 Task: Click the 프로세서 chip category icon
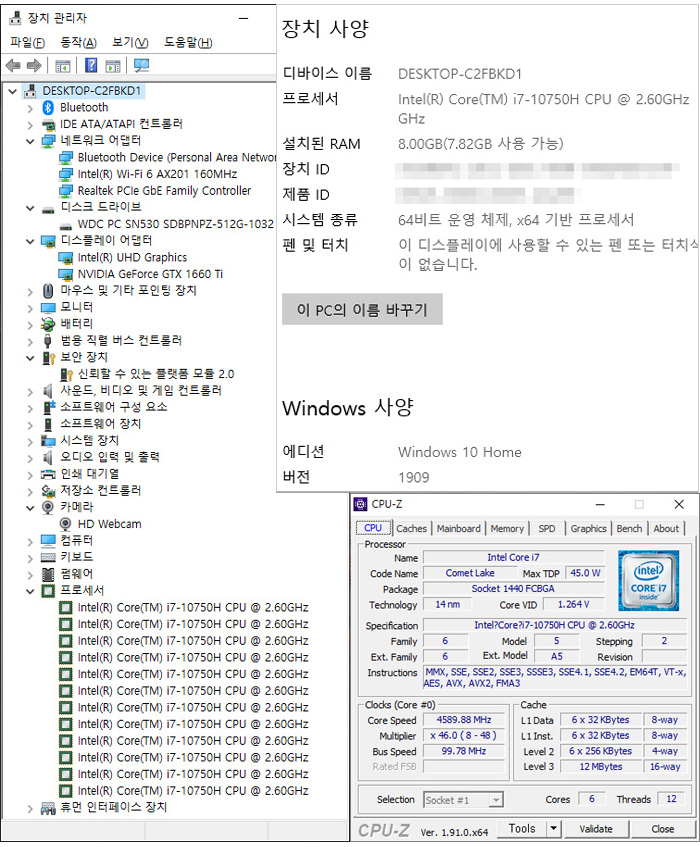point(48,590)
